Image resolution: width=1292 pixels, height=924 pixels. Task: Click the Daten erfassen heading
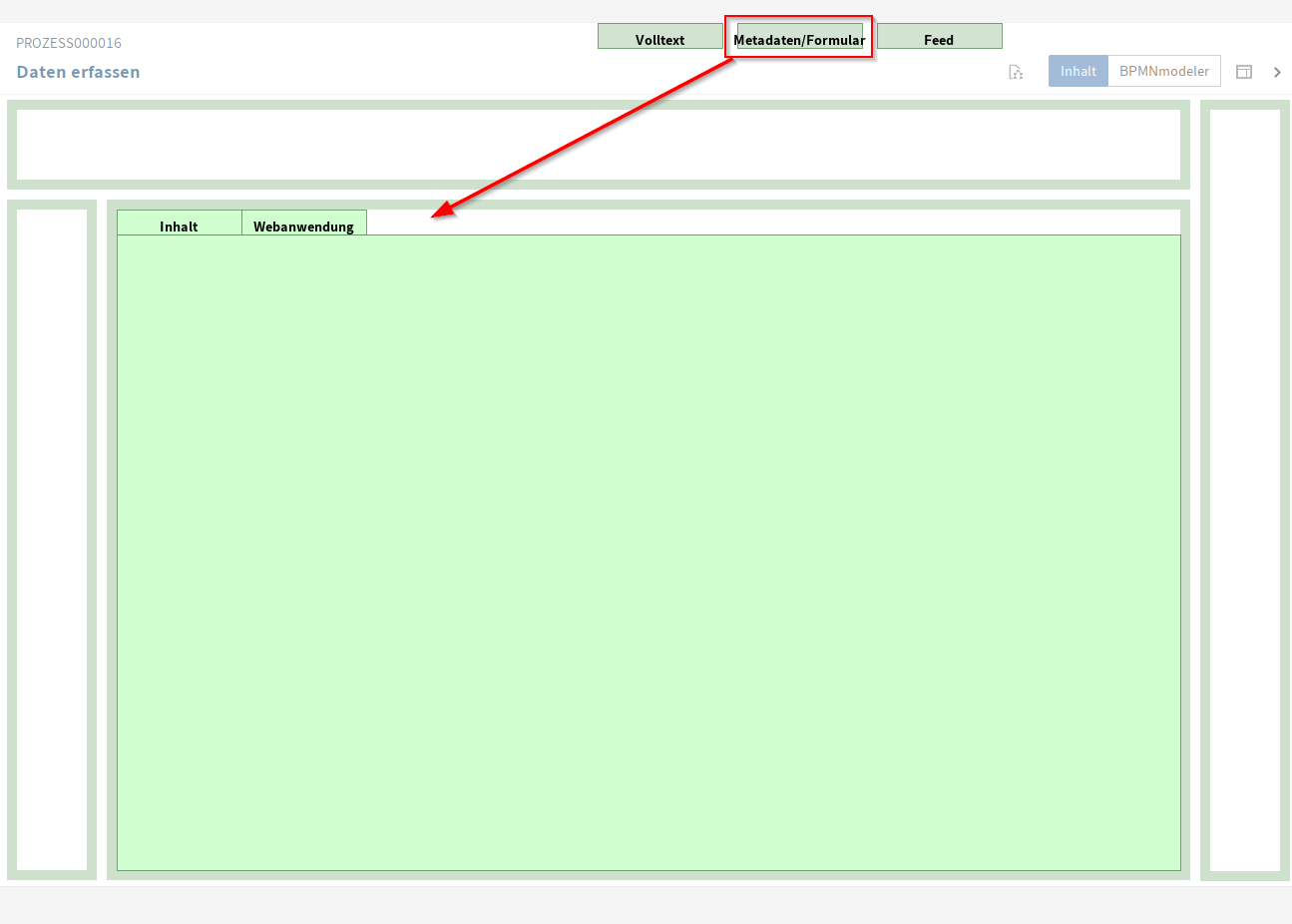click(x=78, y=72)
